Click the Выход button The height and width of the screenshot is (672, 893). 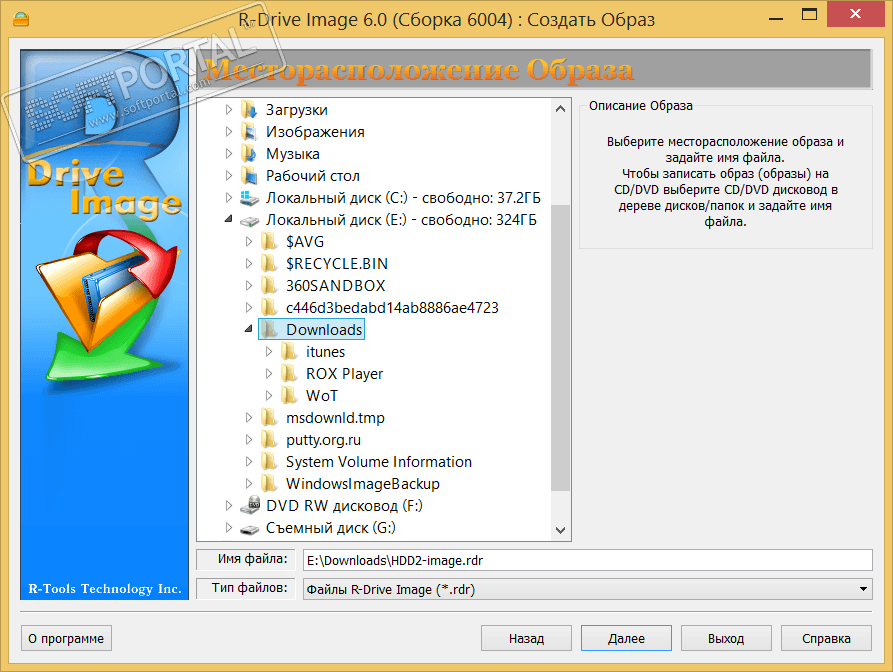(726, 638)
